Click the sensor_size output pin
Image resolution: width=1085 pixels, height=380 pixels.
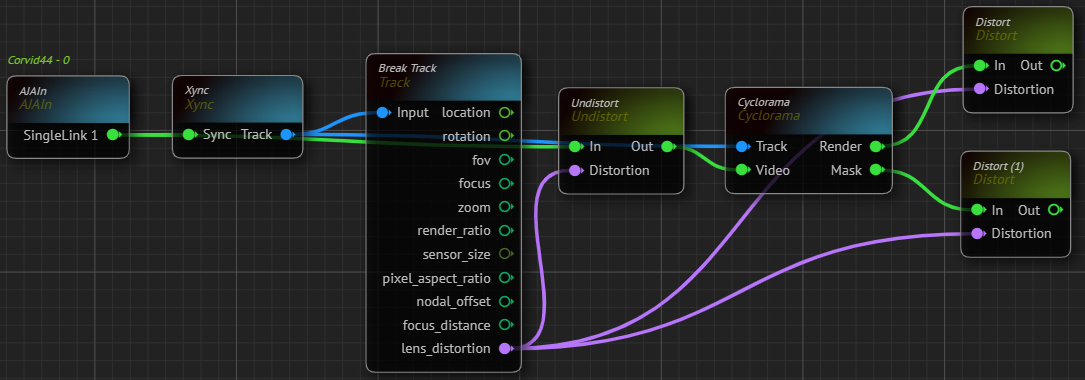[504, 254]
